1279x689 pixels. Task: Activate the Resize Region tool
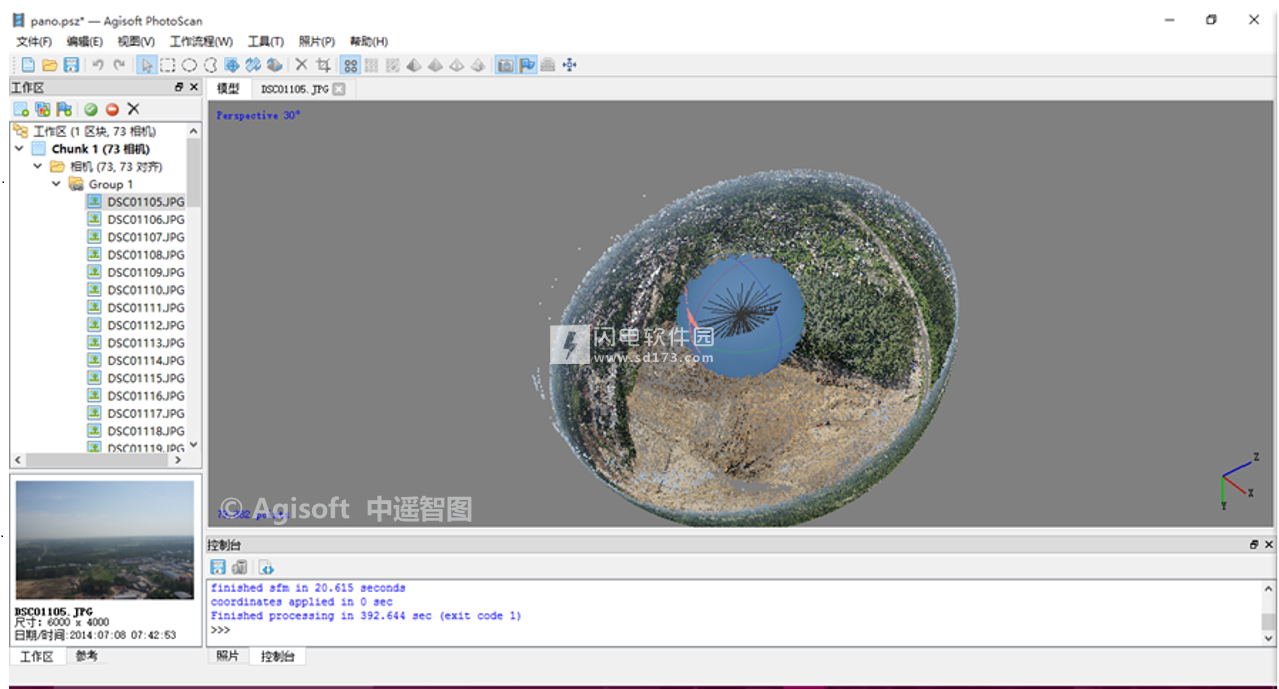pos(253,65)
